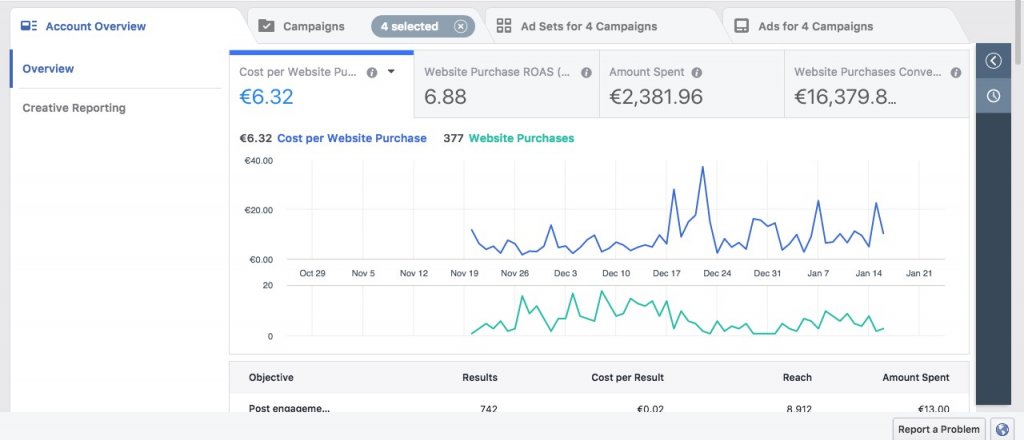Click the Campaigns tab folder icon
Image resolution: width=1024 pixels, height=440 pixels.
click(x=266, y=26)
